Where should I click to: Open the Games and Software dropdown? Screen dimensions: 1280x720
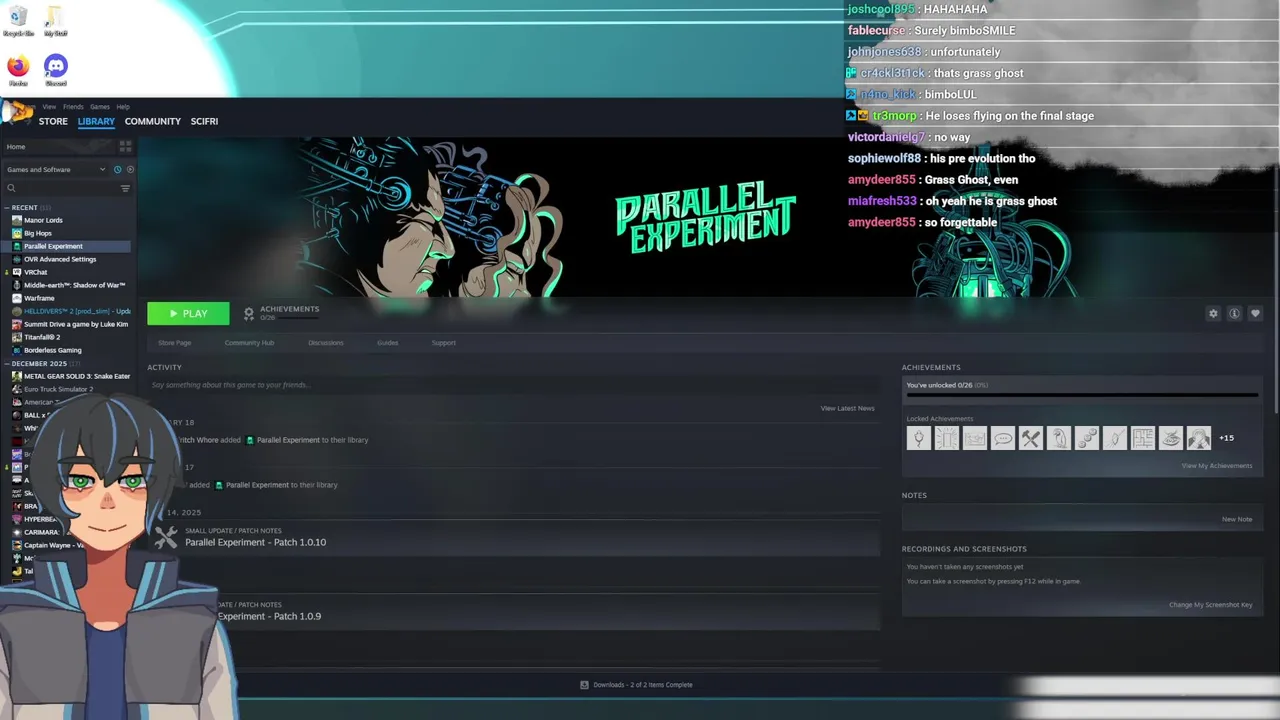tap(56, 169)
